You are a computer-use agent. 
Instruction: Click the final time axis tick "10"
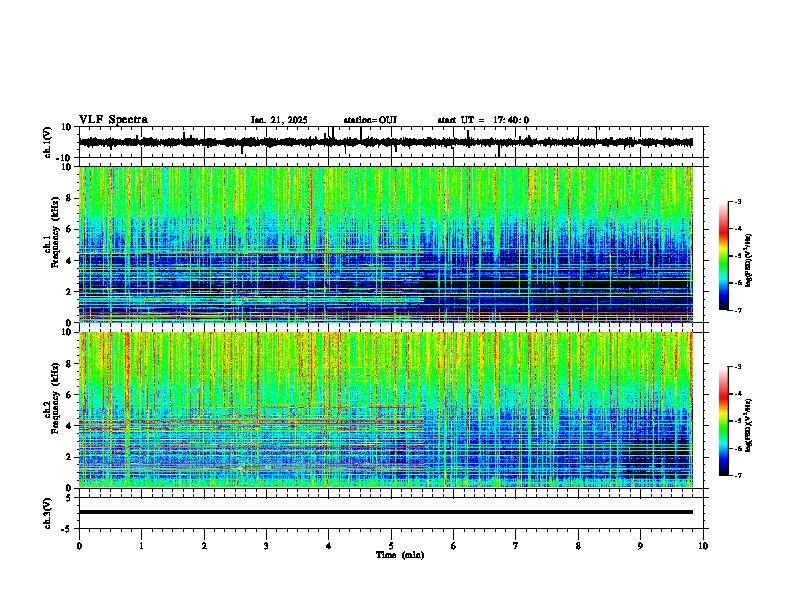tap(703, 546)
